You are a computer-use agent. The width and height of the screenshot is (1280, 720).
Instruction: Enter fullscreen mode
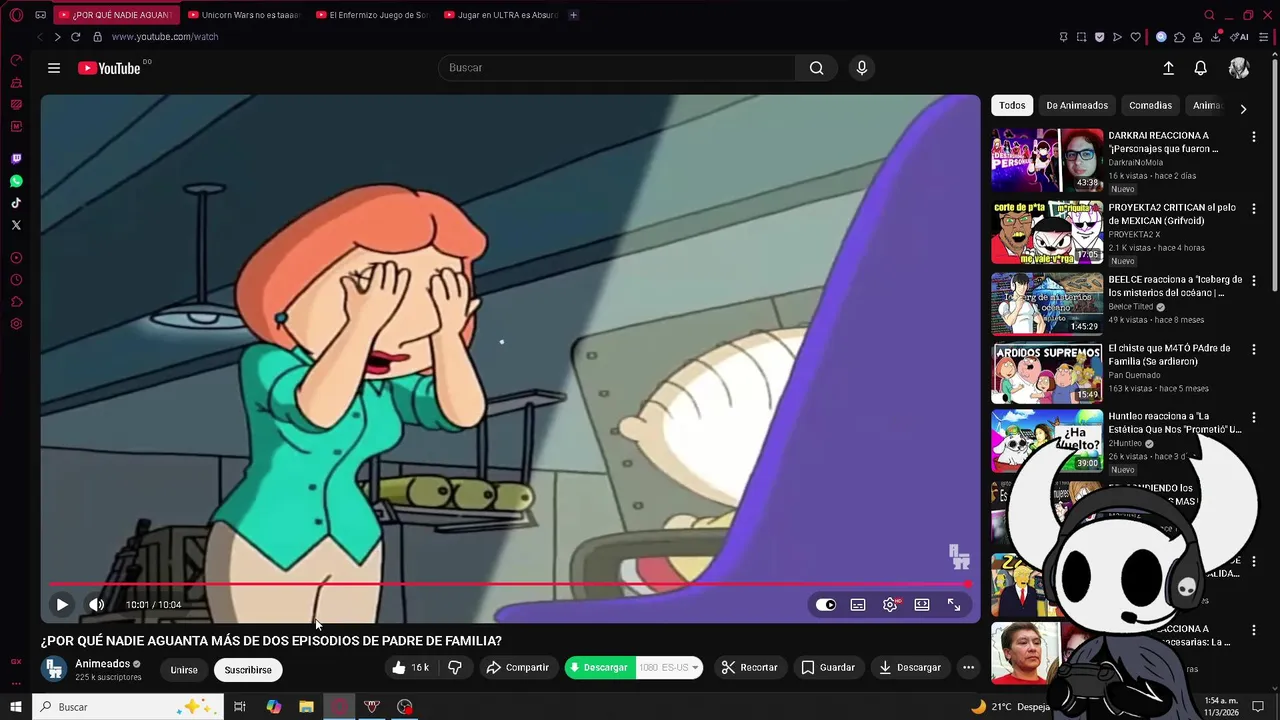tap(954, 605)
